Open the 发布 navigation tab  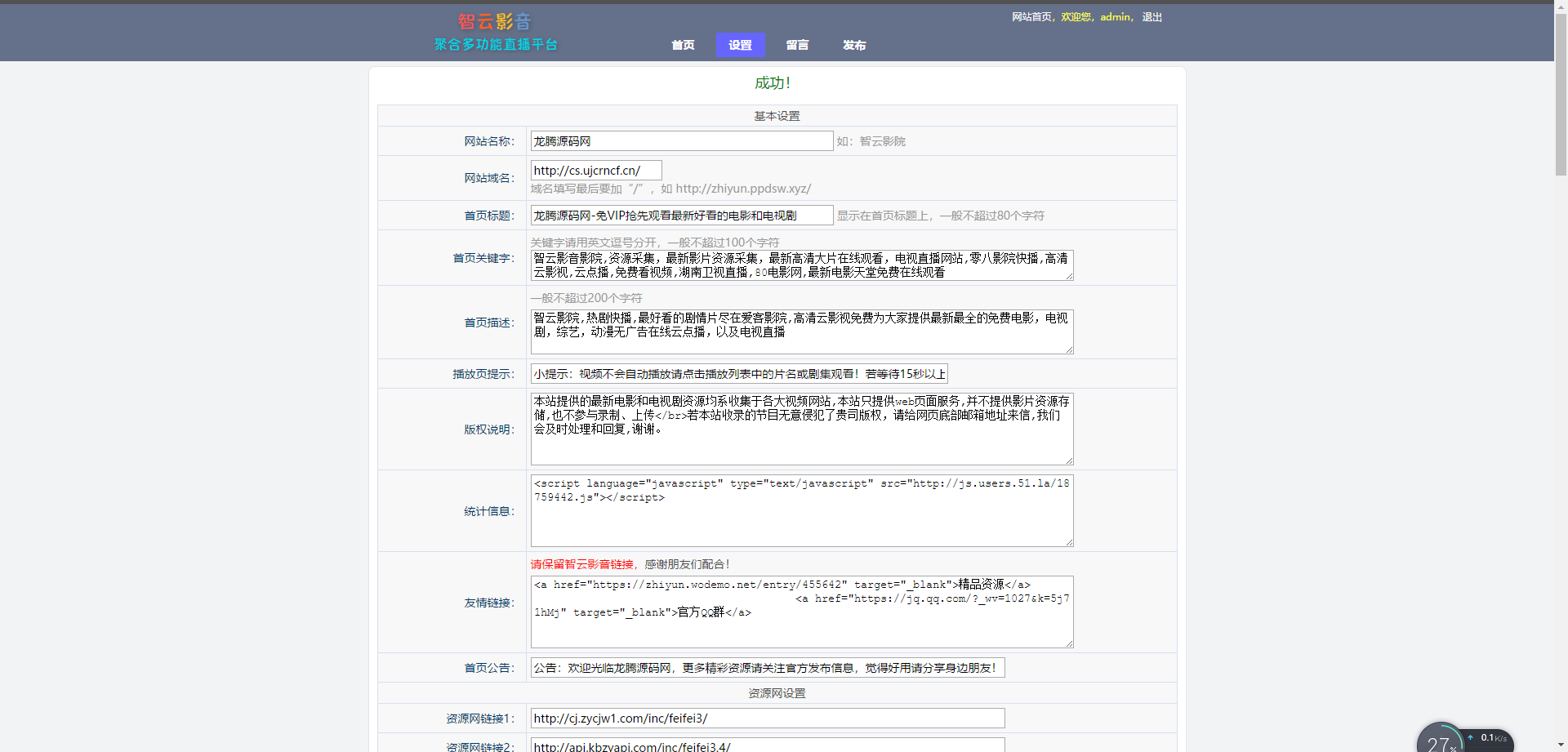(x=854, y=45)
